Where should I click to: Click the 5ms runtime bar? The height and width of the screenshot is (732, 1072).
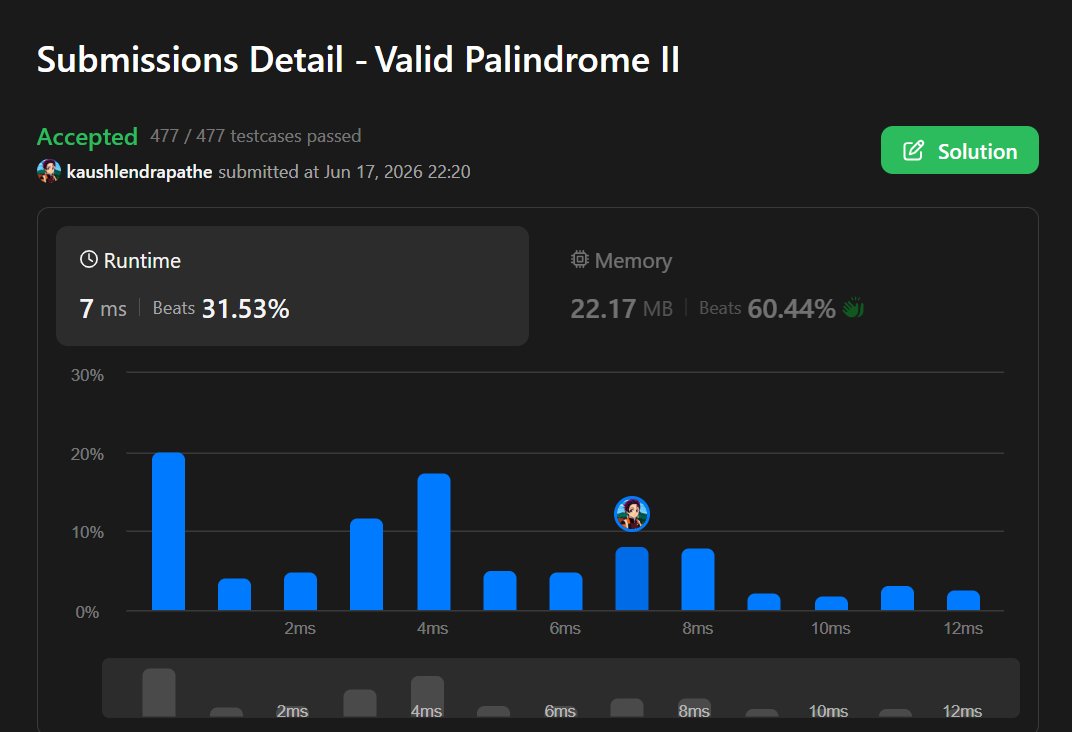(x=500, y=591)
